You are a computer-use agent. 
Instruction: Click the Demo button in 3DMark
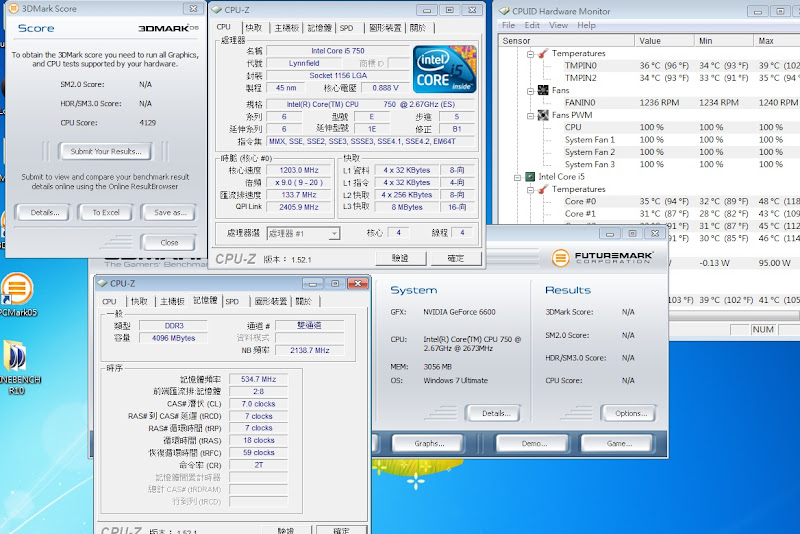(533, 444)
